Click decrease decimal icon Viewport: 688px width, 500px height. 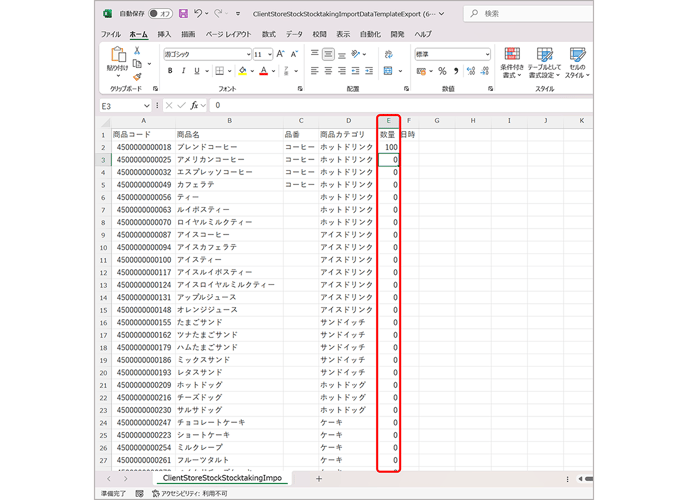tap(485, 71)
